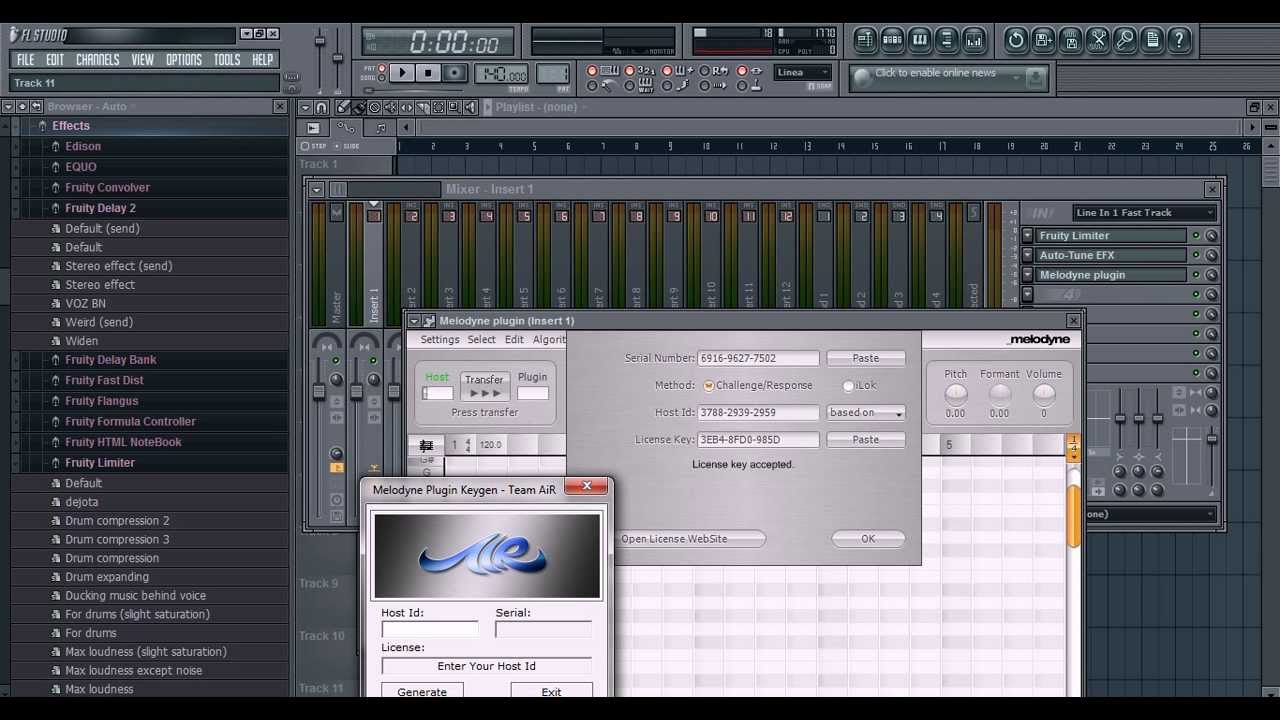Screen dimensions: 1280x720
Task: Select the playback speaker tool in playlist toolbar
Action: [470, 107]
